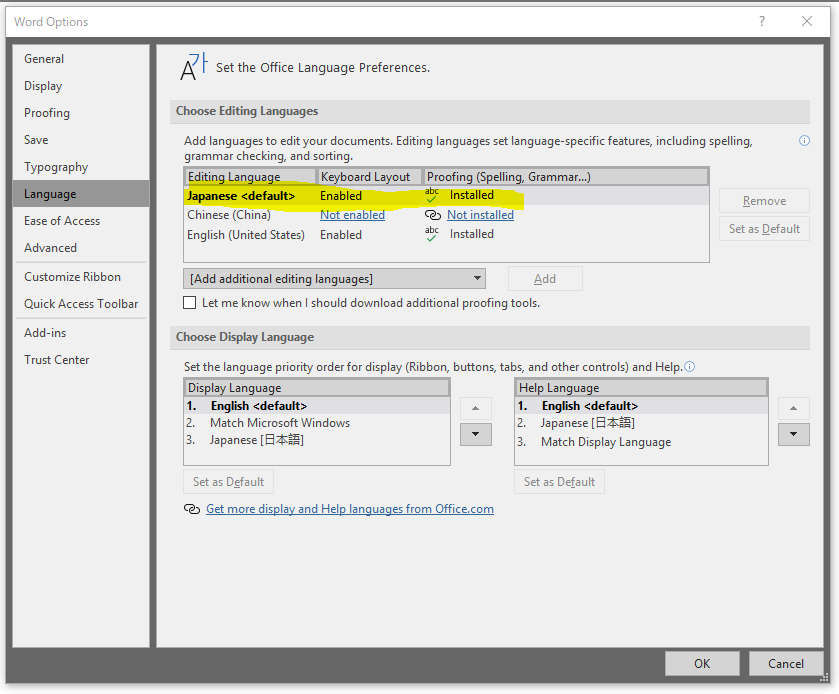Move help language up with the arrow button

tap(794, 408)
